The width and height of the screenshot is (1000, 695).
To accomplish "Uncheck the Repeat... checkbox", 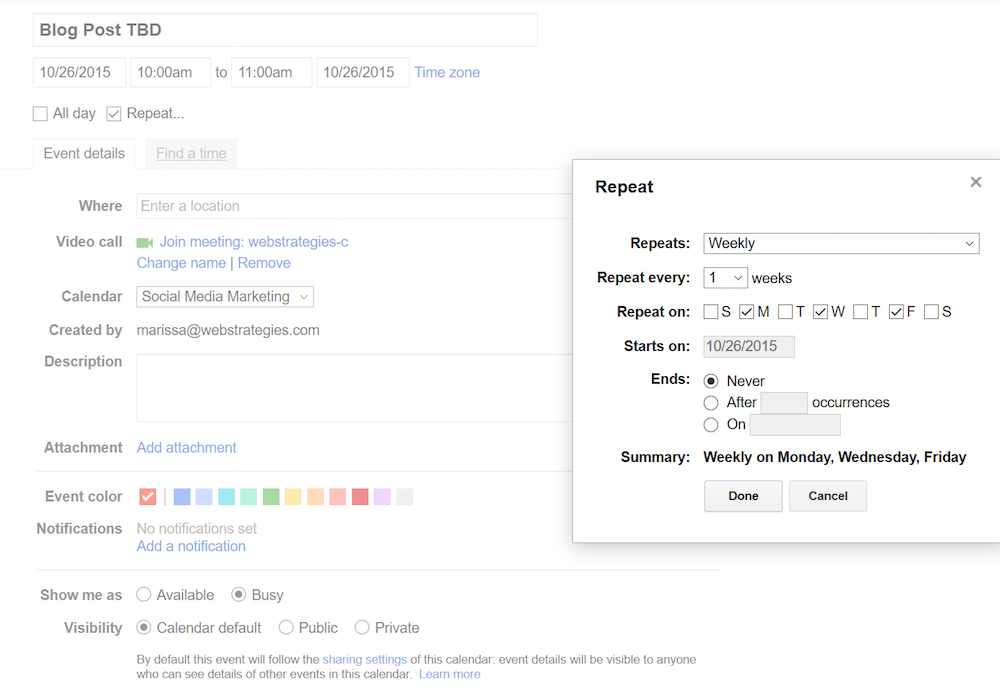I will [x=114, y=113].
